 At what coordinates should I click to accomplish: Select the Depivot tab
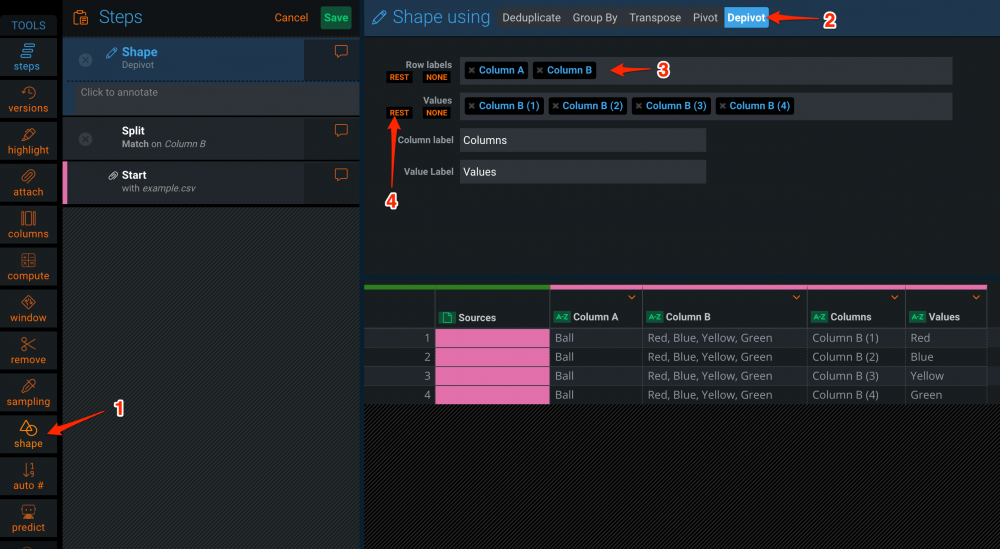pyautogui.click(x=746, y=18)
